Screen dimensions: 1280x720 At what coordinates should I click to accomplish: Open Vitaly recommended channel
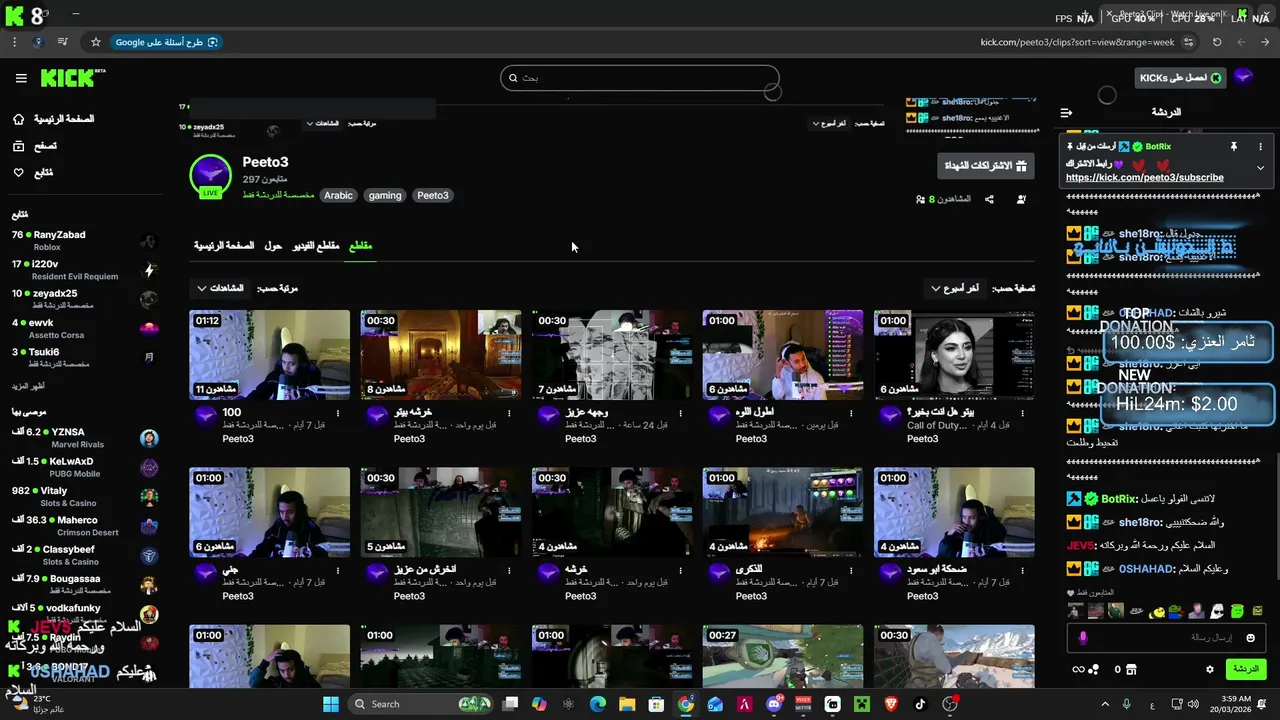point(85,496)
